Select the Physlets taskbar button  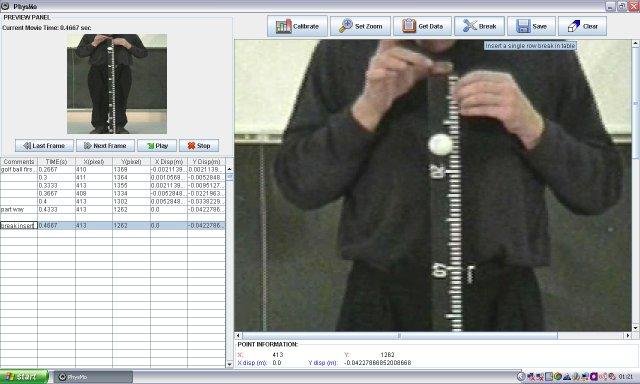pos(93,377)
